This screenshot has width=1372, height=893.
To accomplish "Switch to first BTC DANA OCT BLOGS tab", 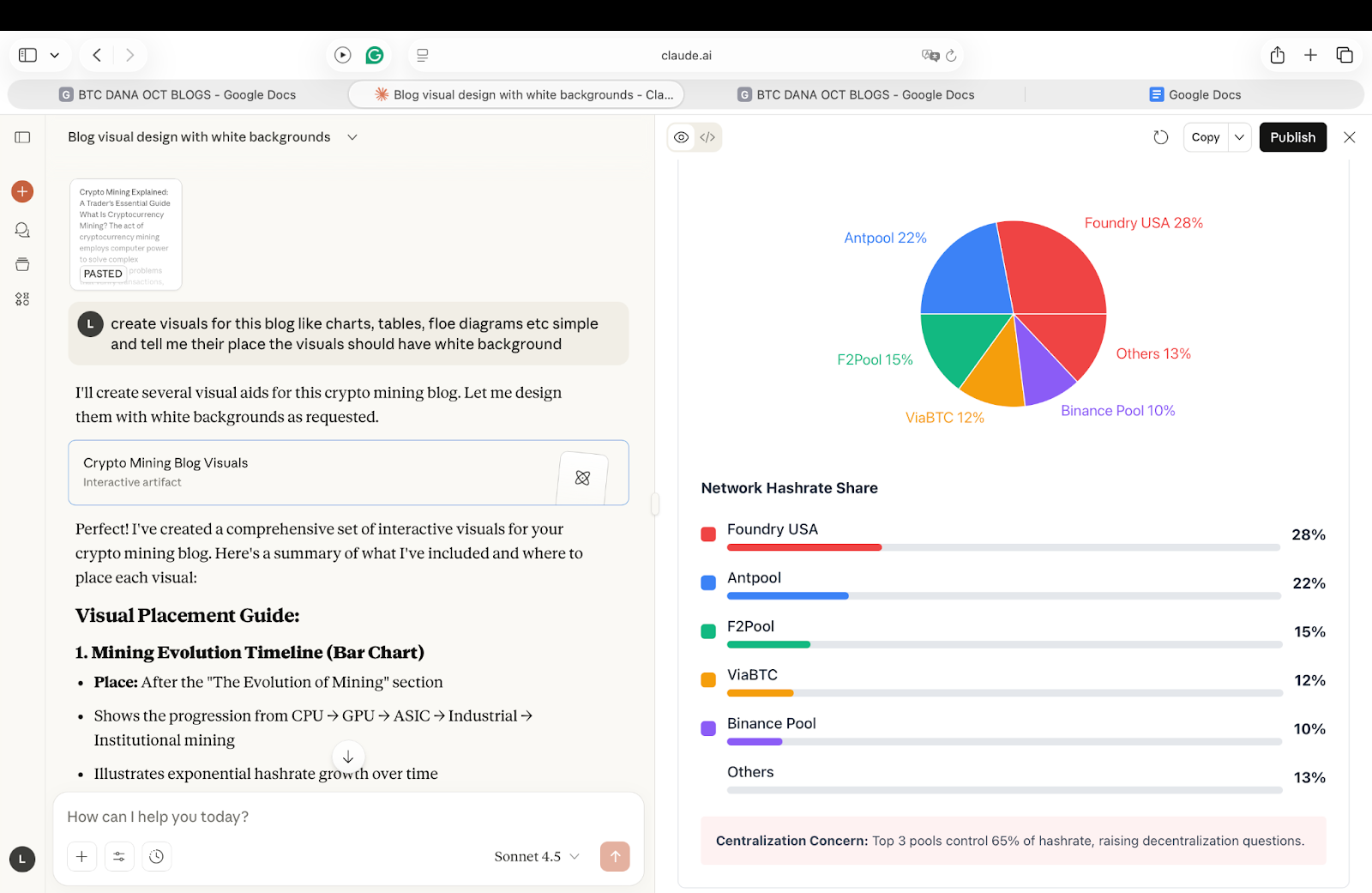I will 178,94.
